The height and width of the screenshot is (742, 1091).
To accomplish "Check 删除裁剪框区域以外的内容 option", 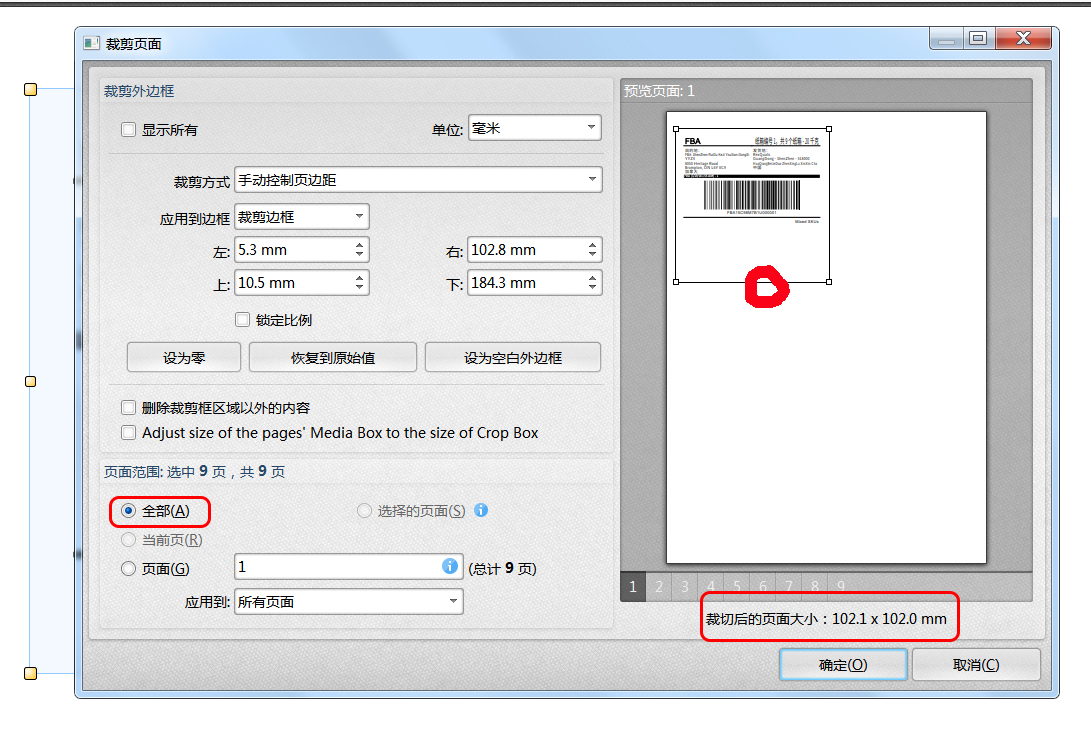I will [128, 407].
